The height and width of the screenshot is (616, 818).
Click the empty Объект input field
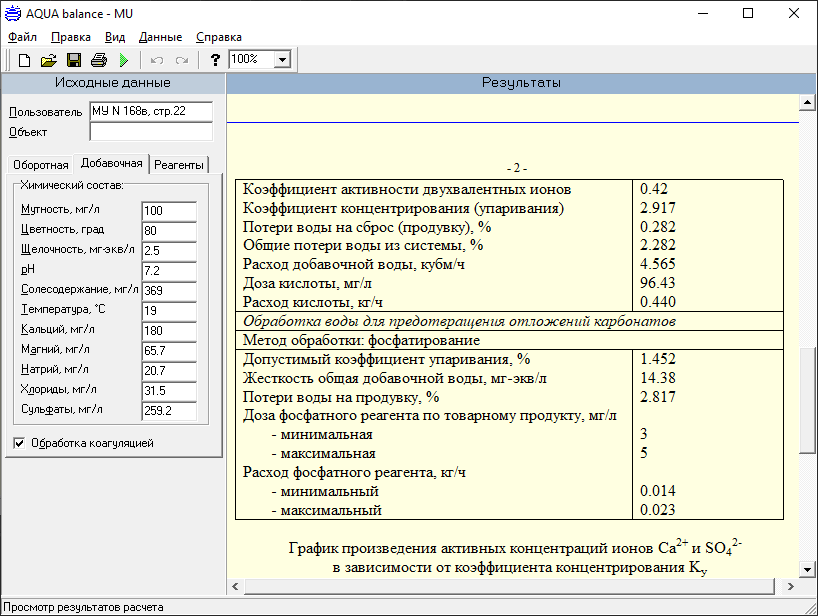point(150,131)
